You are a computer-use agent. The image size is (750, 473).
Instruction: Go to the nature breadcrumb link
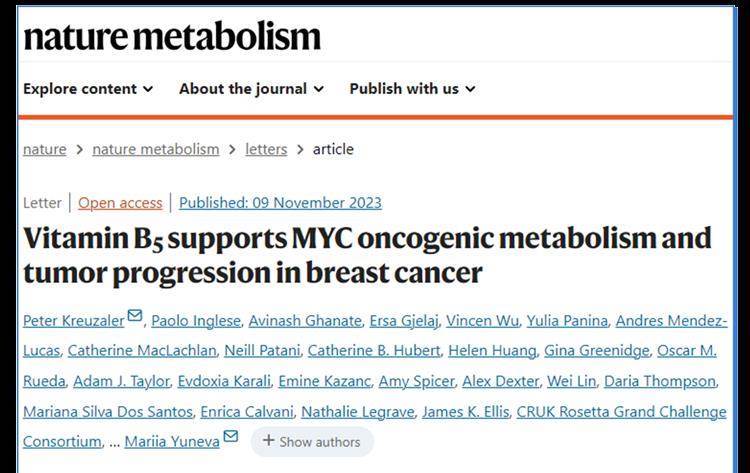coord(44,149)
